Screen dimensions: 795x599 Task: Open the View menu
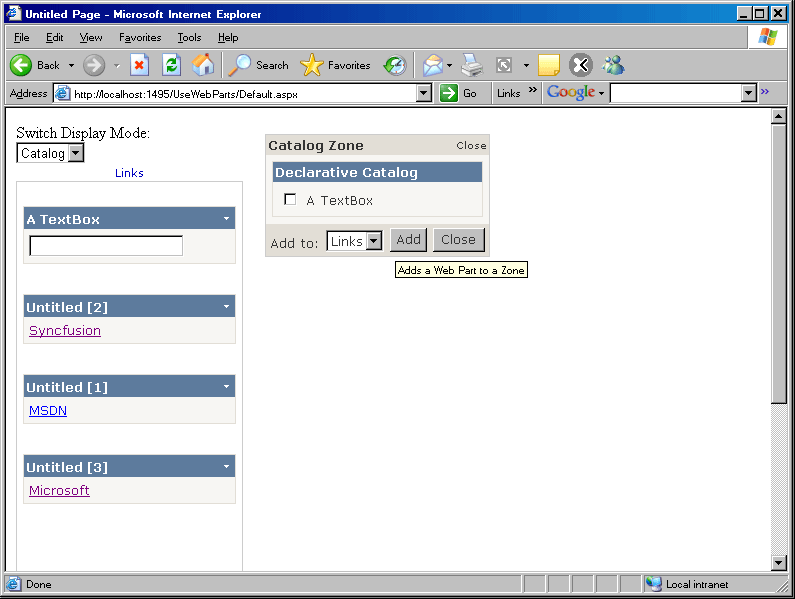tap(91, 37)
